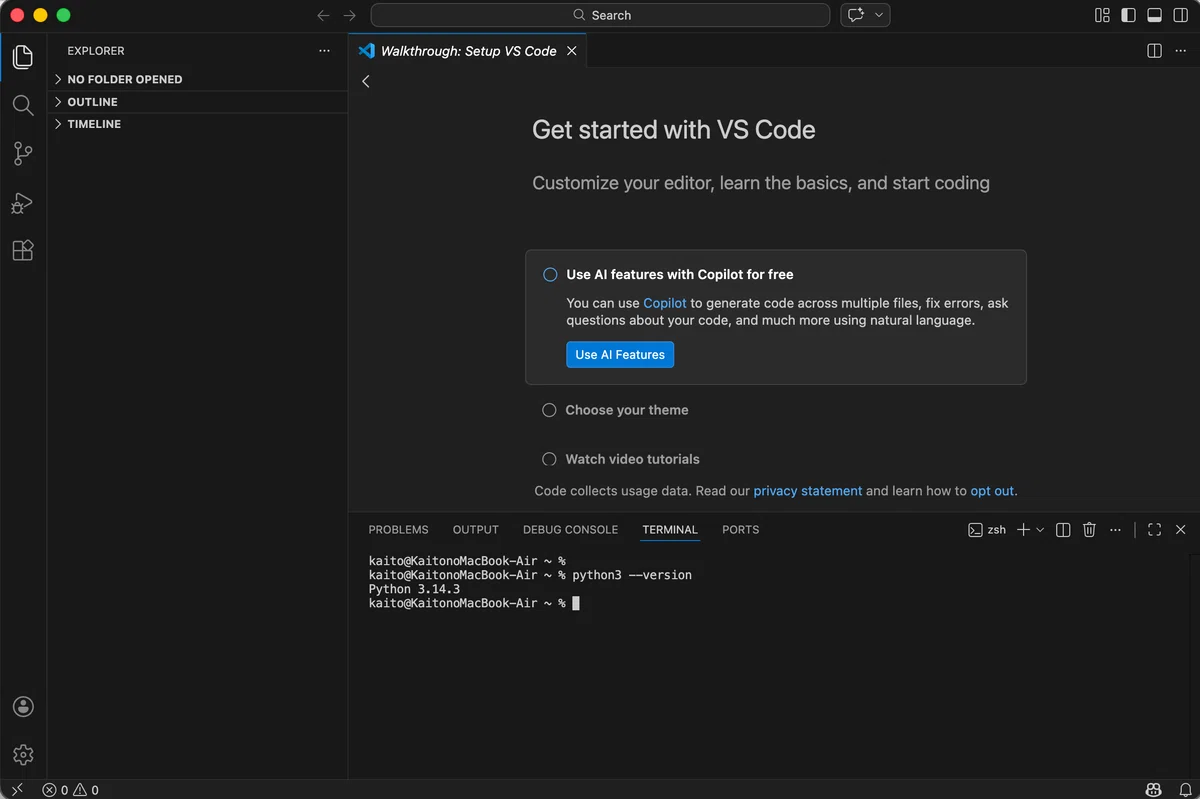
Task: Click the Customize Layout icon
Action: 1102,15
